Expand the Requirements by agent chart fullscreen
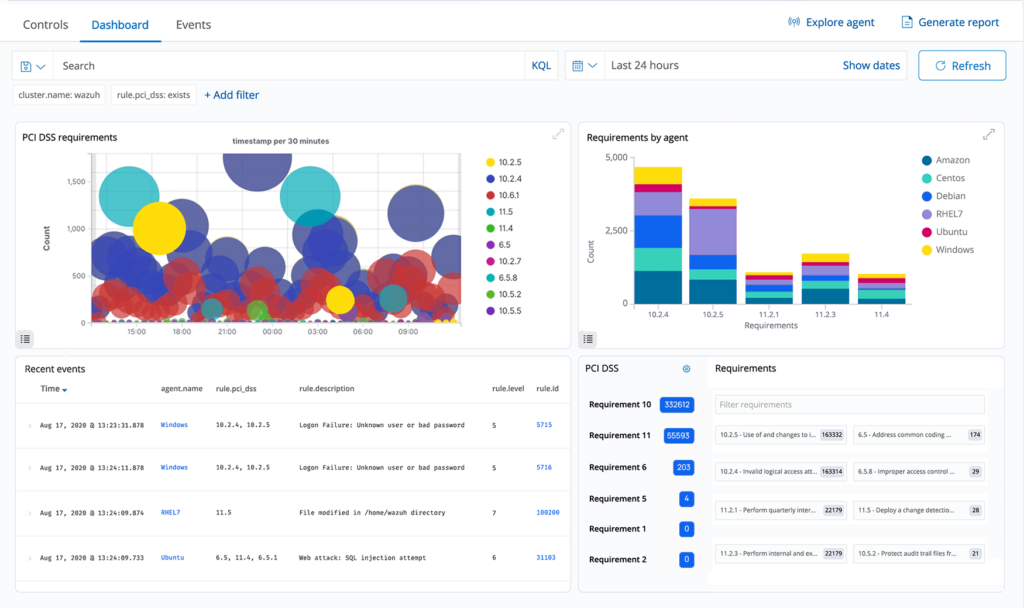The width and height of the screenshot is (1024, 608). click(x=989, y=135)
